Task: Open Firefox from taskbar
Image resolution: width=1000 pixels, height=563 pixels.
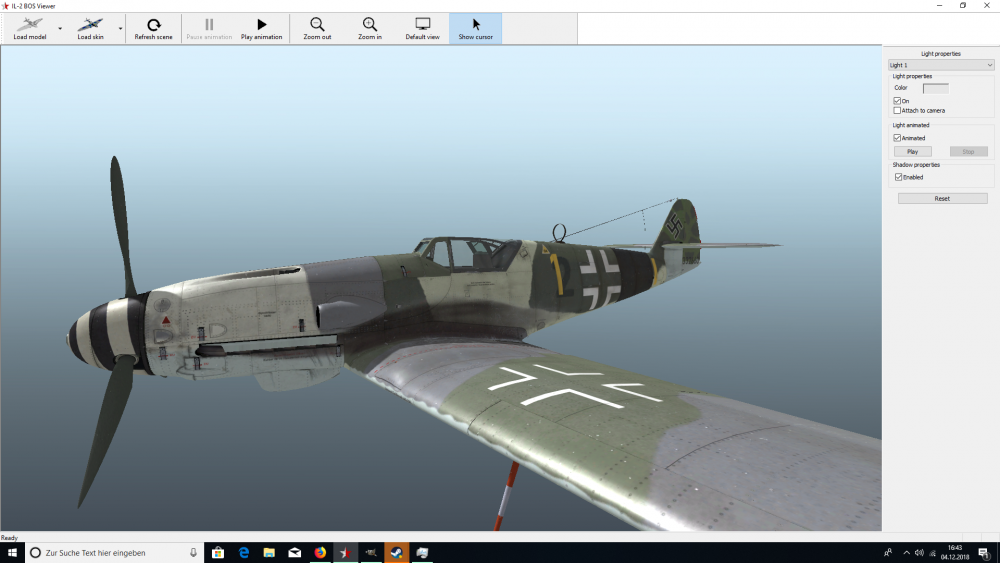Action: [x=320, y=553]
